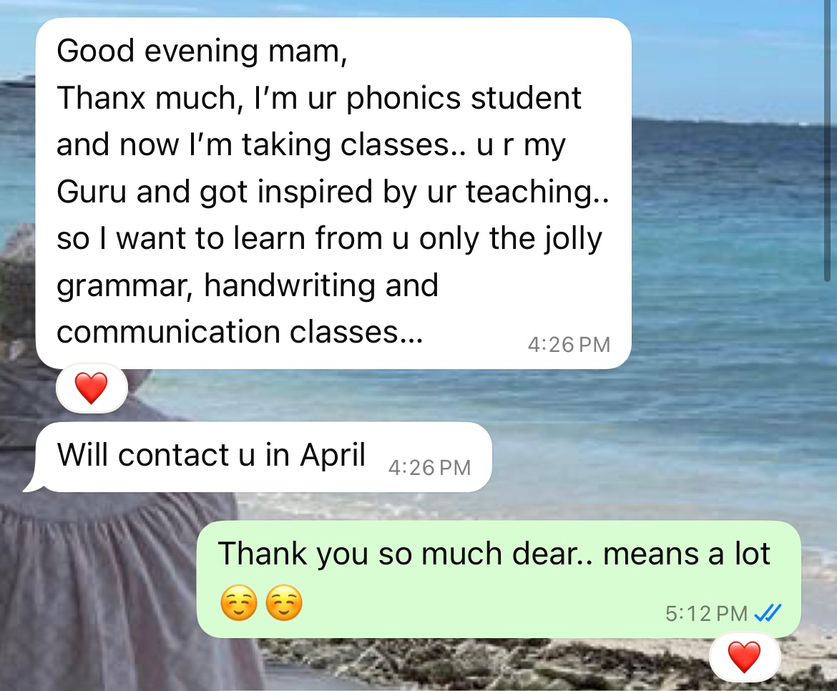
Task: Tap the heart reaction under the green reply
Action: click(745, 657)
